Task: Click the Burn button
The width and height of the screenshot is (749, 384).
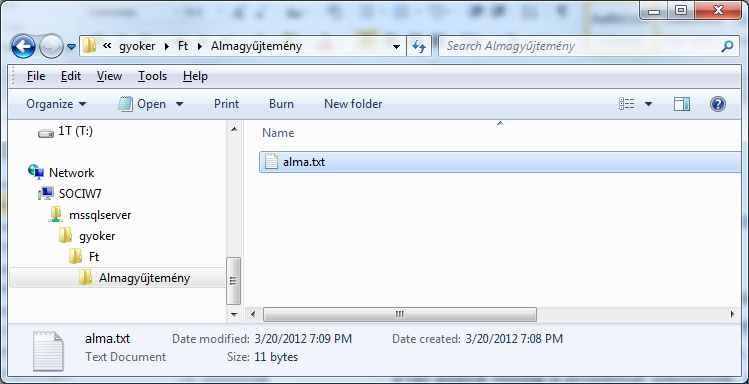Action: coord(281,104)
